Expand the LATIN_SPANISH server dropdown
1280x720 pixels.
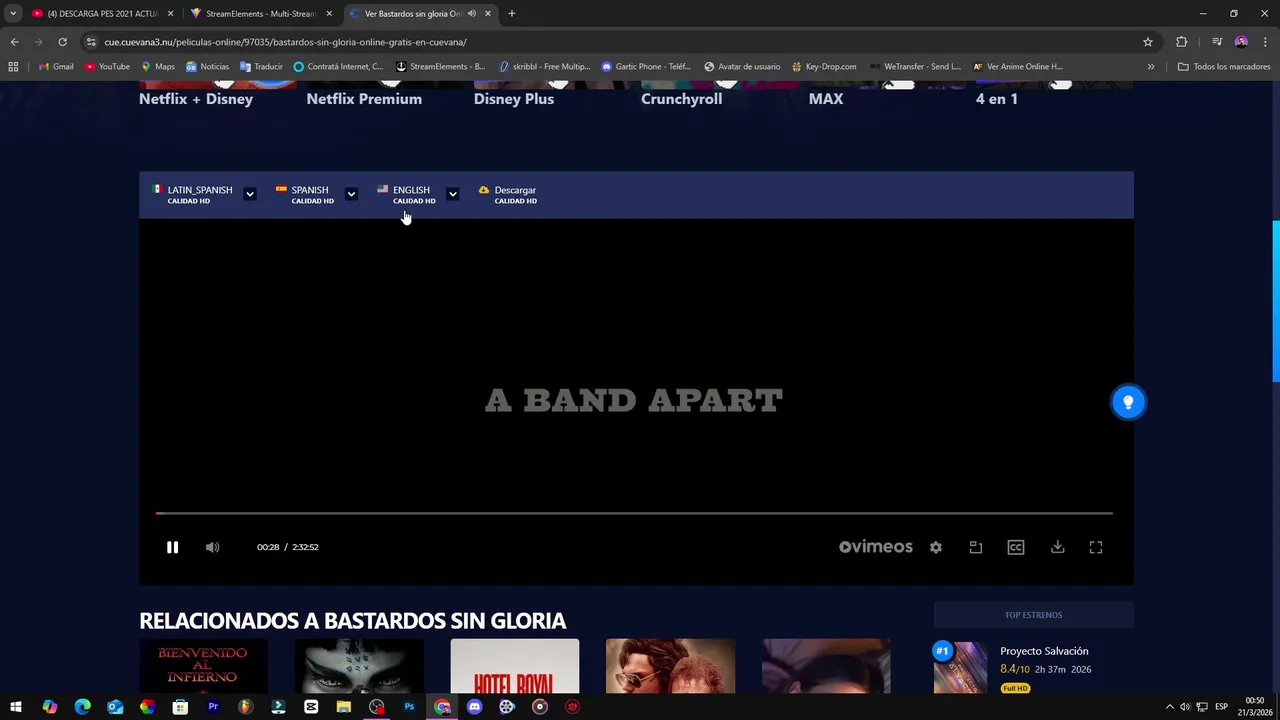(250, 194)
